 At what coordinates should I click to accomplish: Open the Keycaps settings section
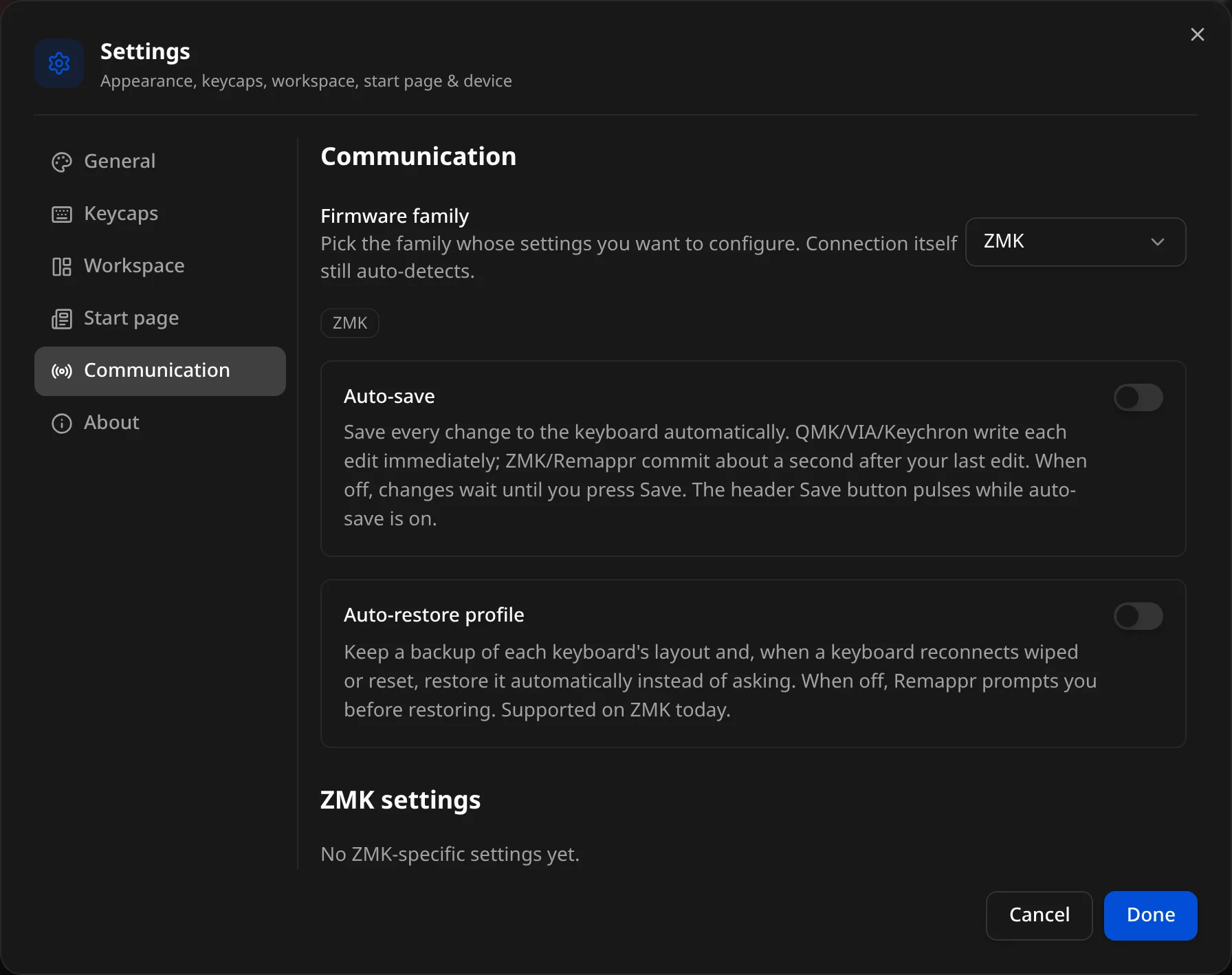coord(160,214)
